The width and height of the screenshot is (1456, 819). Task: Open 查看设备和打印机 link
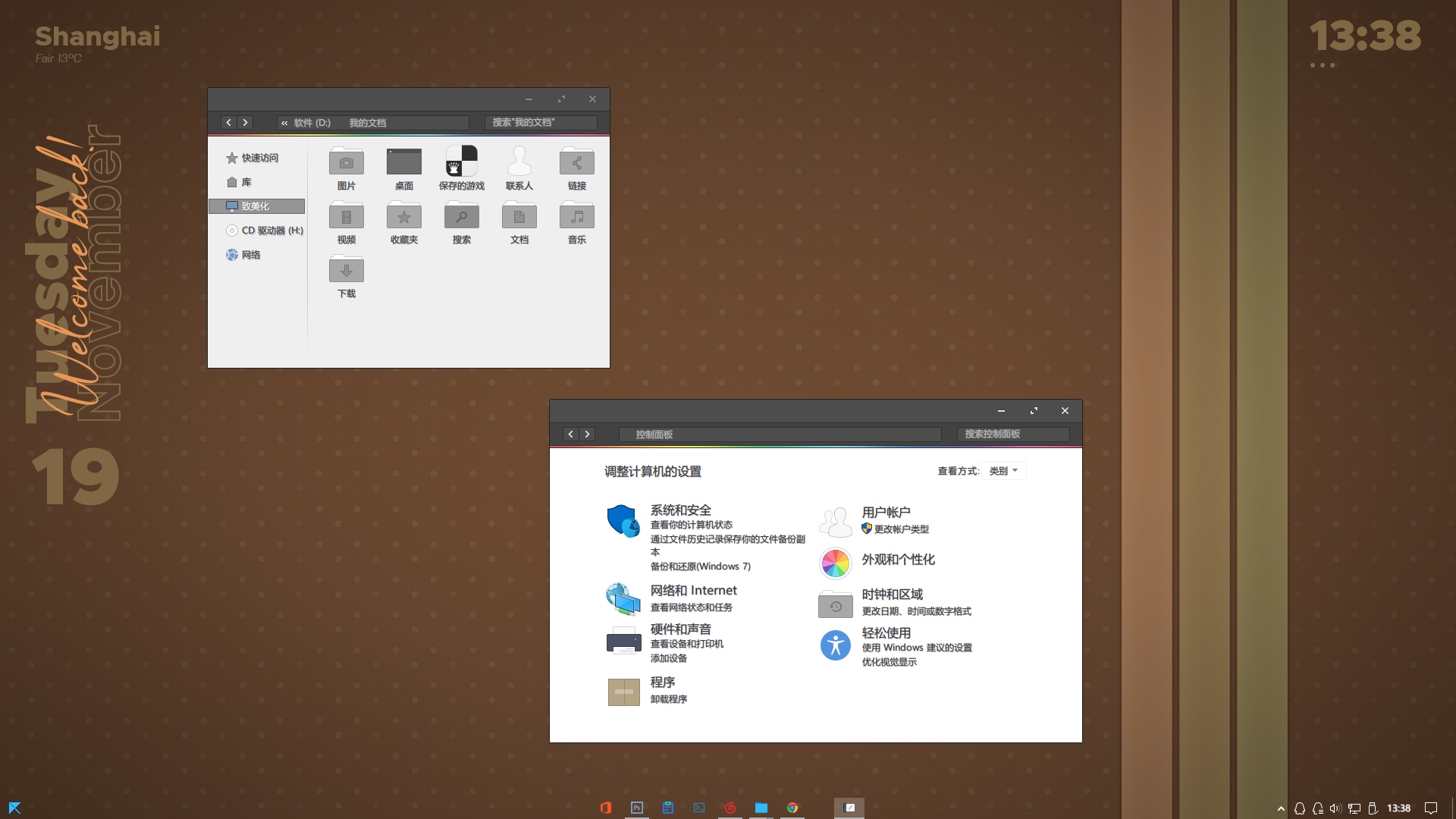(686, 644)
